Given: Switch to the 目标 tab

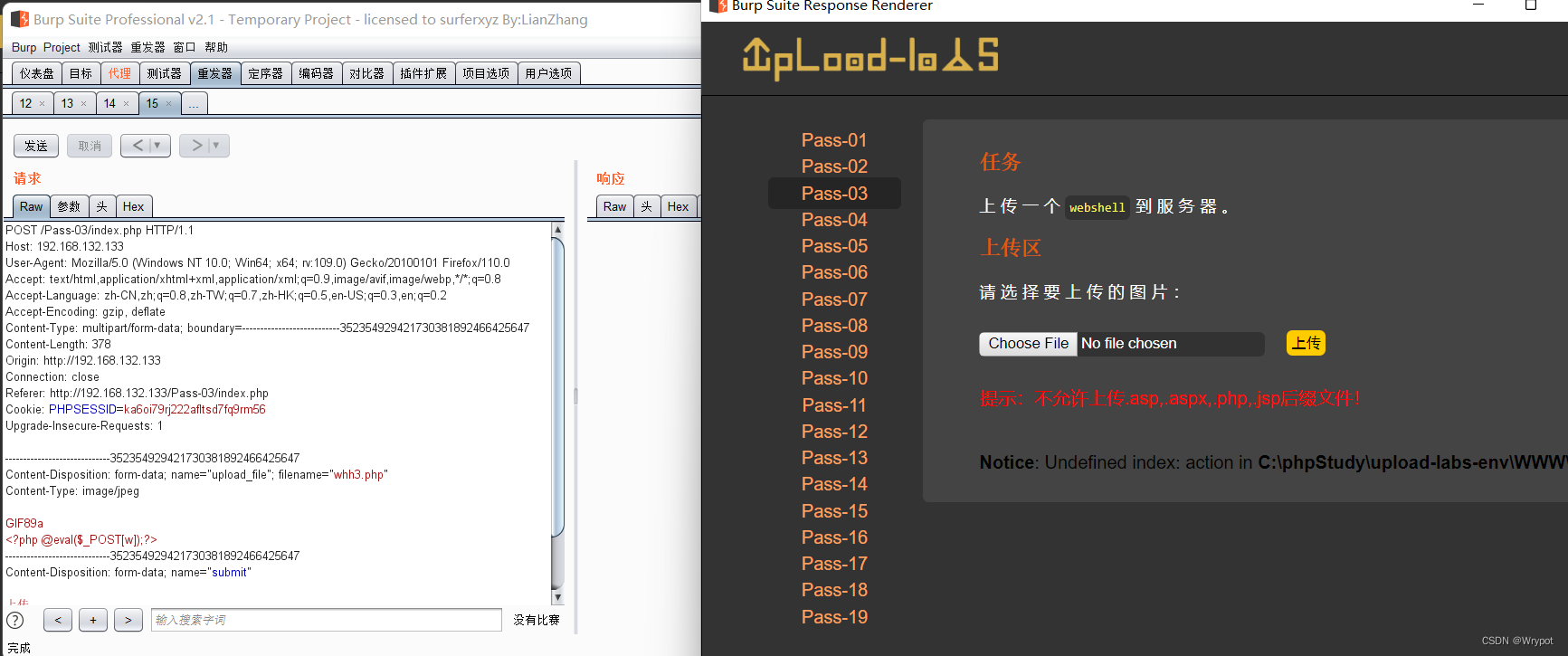Looking at the screenshot, I should [81, 73].
